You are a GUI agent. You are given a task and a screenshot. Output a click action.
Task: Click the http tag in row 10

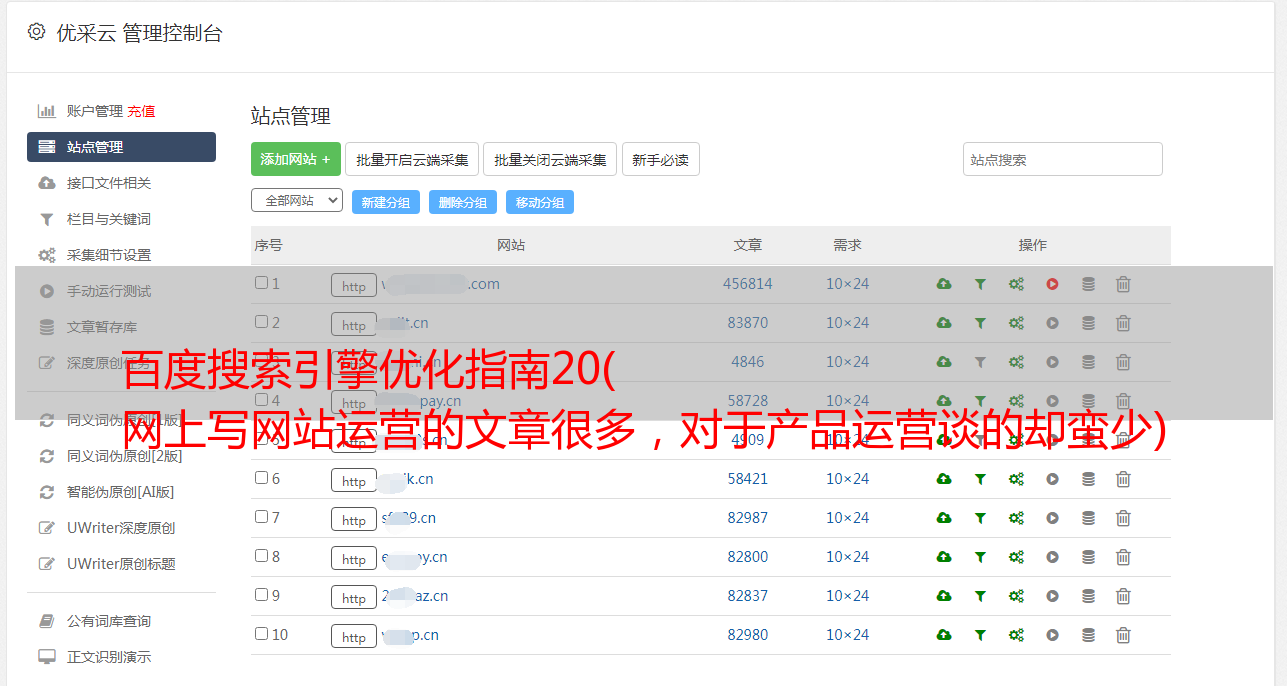[354, 637]
